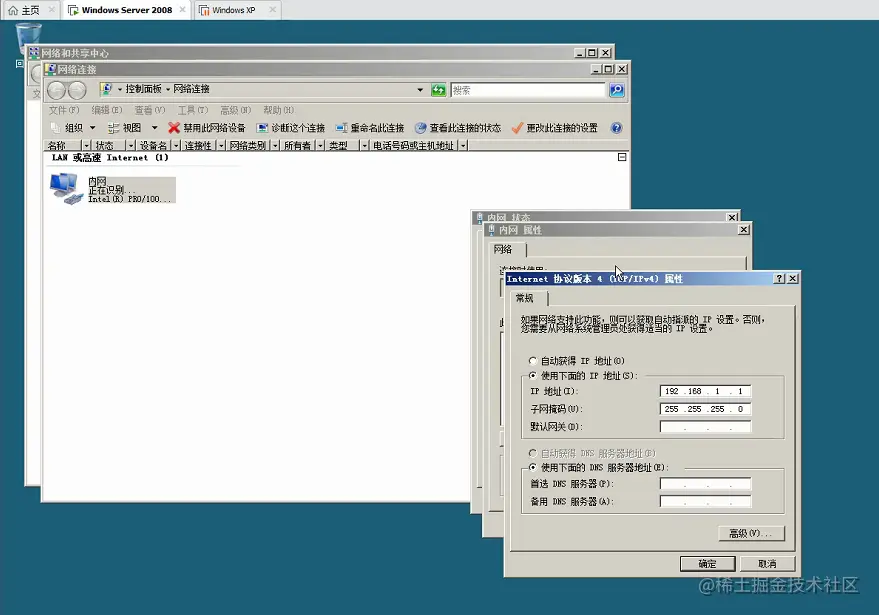Screen dimensions: 879x615
Task: Click the search magnifier icon
Action: coord(617,90)
